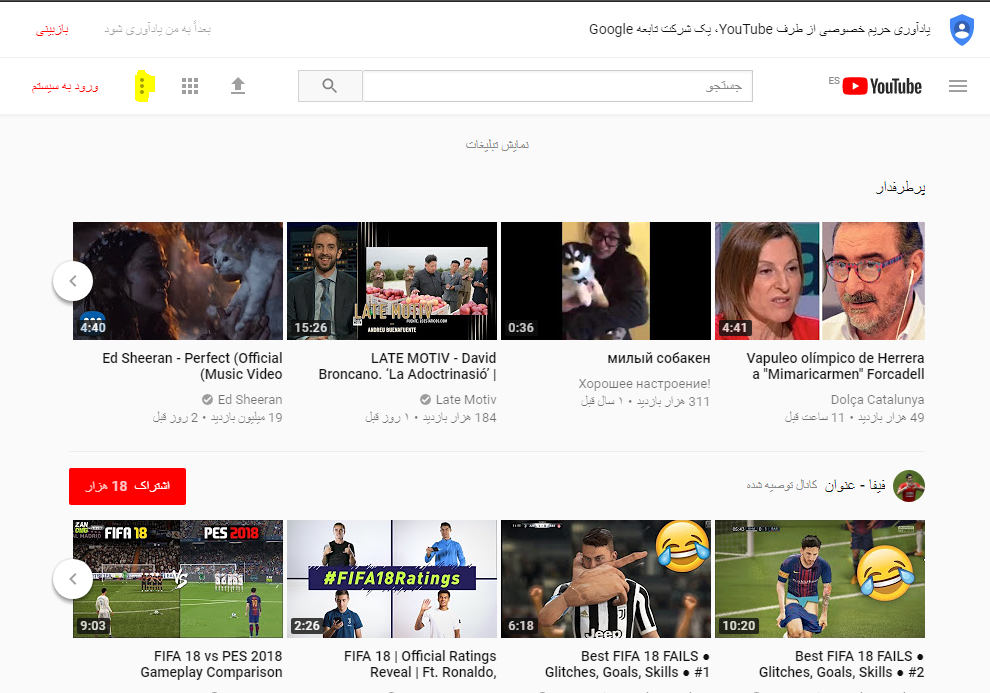Click the verified badge next to Ed Sheeran
990x693 pixels.
pos(207,400)
